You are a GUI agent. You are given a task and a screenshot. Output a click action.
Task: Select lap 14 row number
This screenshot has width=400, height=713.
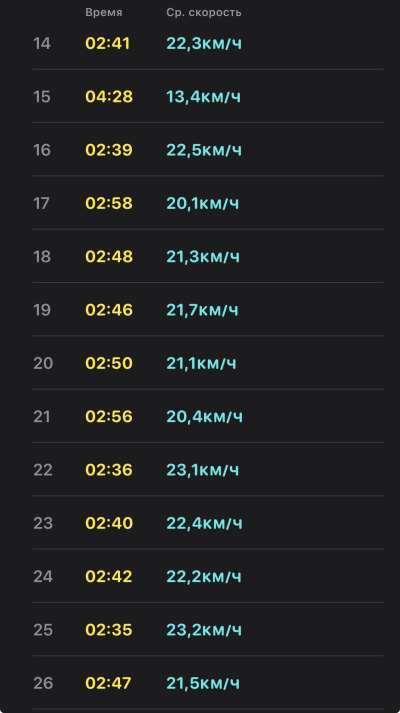(42, 44)
